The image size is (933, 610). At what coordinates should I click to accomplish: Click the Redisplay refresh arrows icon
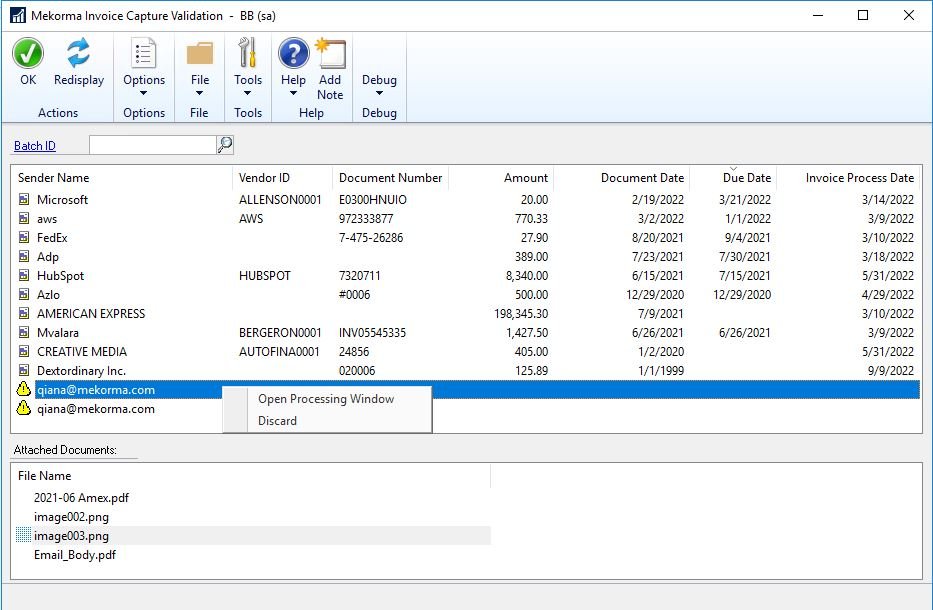pyautogui.click(x=79, y=55)
